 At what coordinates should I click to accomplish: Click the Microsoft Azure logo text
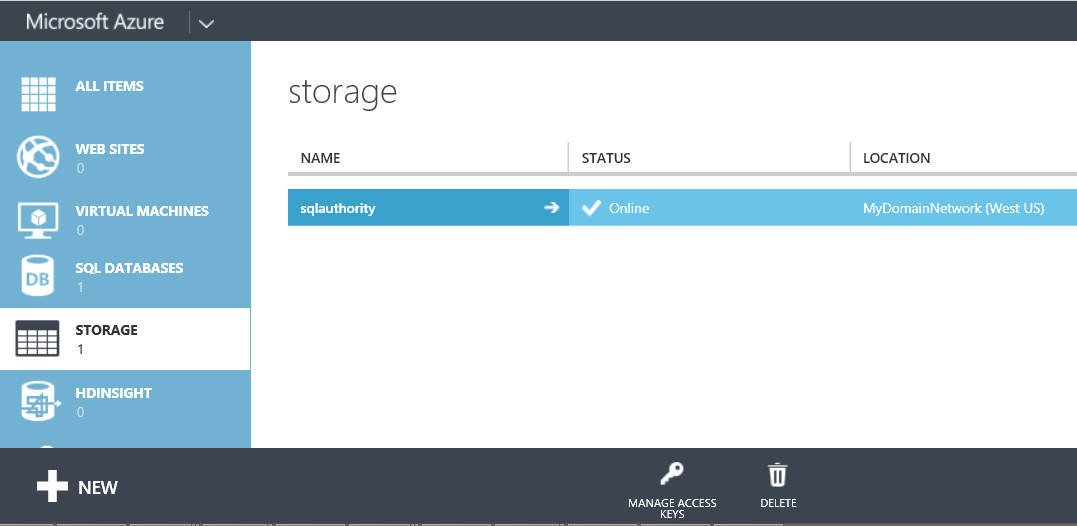tap(95, 22)
